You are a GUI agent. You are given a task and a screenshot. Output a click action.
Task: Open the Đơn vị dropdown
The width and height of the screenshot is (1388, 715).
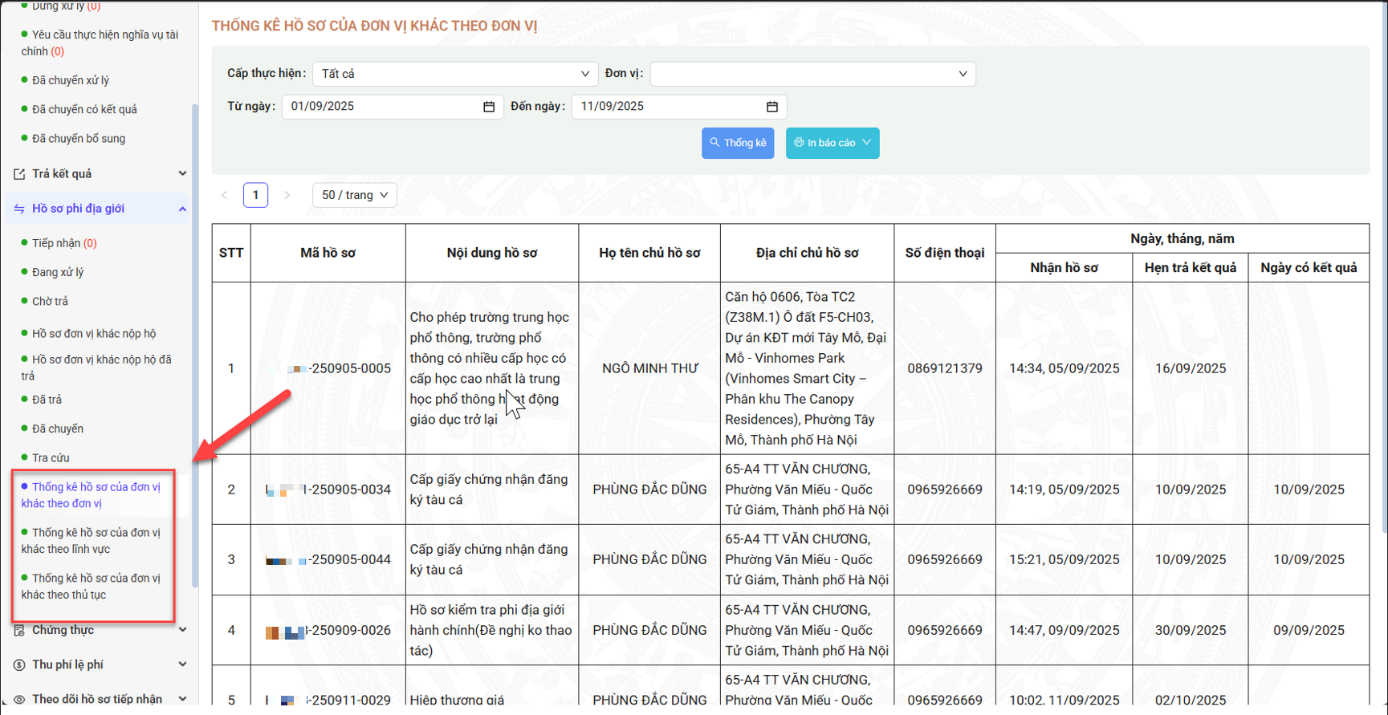point(812,74)
